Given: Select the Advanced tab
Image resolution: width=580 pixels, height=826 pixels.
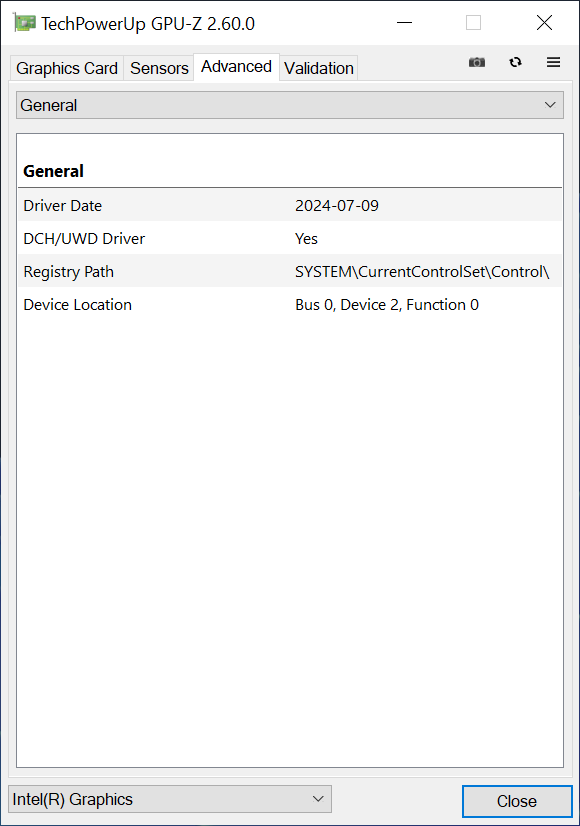Looking at the screenshot, I should (236, 67).
